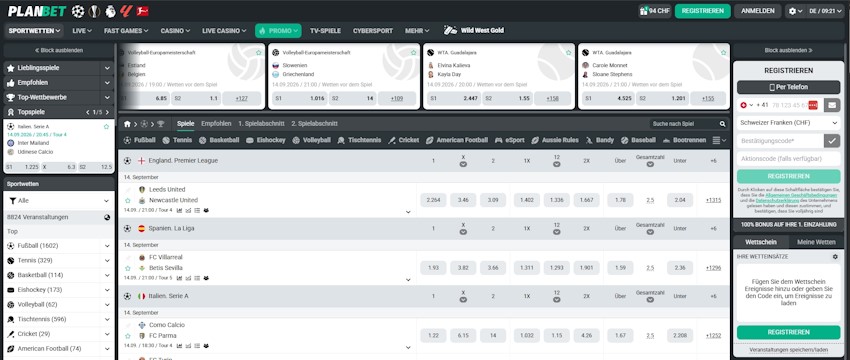Pick odds 2.264 for Leeds United win
Viewport: 850px width, 360px height.
point(433,200)
